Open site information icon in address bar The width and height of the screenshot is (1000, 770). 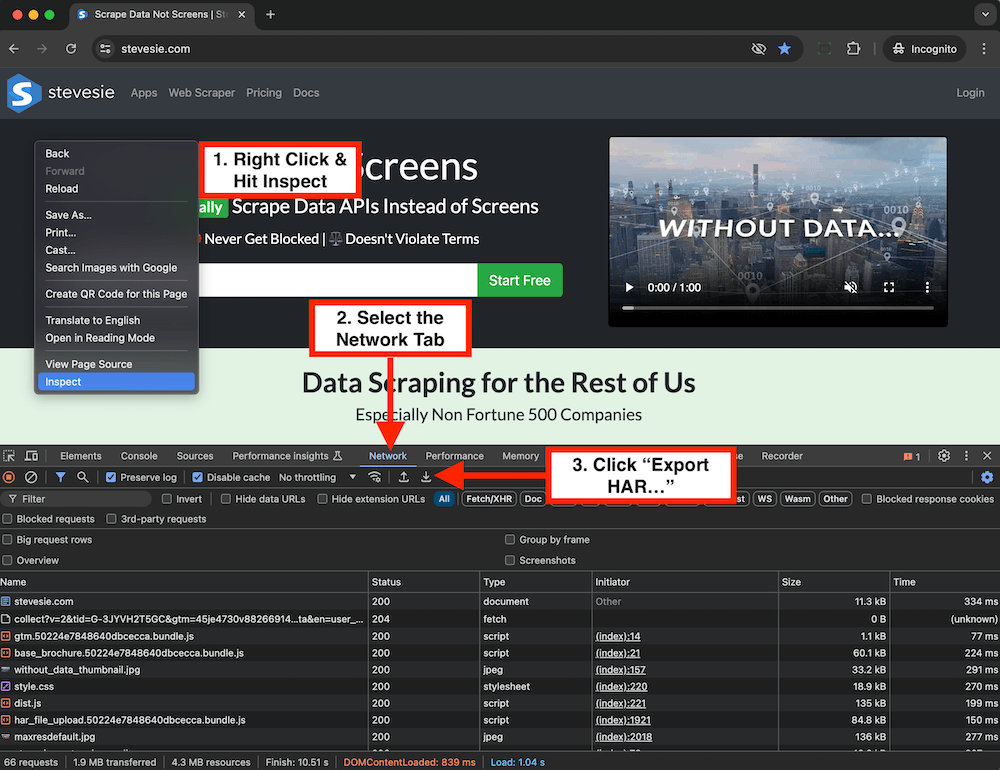(105, 49)
